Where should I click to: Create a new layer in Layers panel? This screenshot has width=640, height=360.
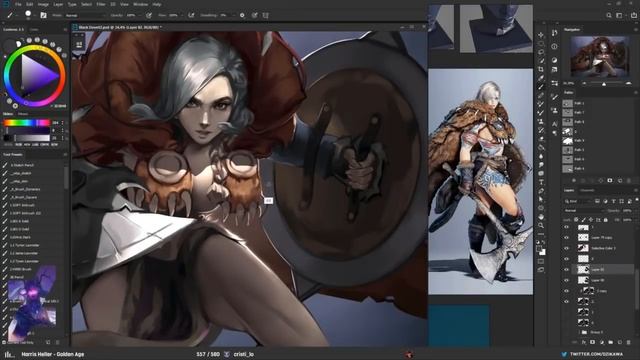(x=620, y=342)
